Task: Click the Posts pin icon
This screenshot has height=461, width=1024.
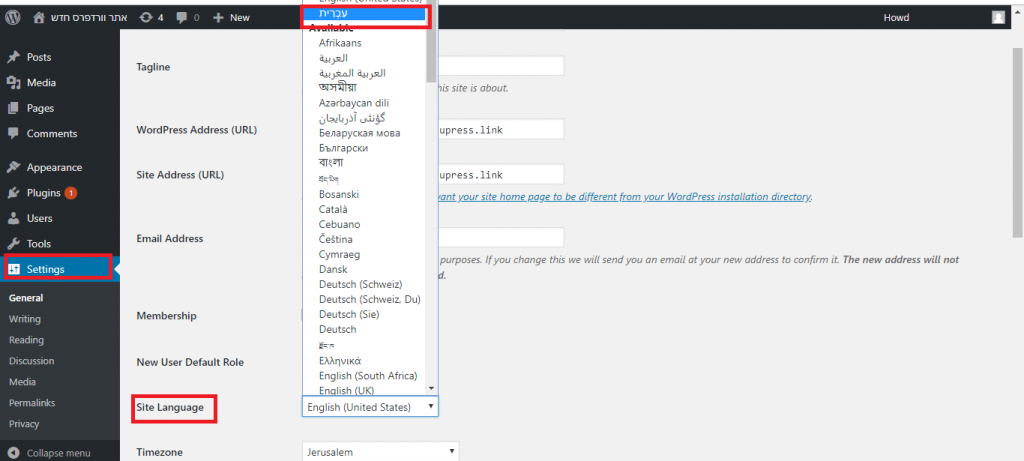Action: tap(14, 57)
